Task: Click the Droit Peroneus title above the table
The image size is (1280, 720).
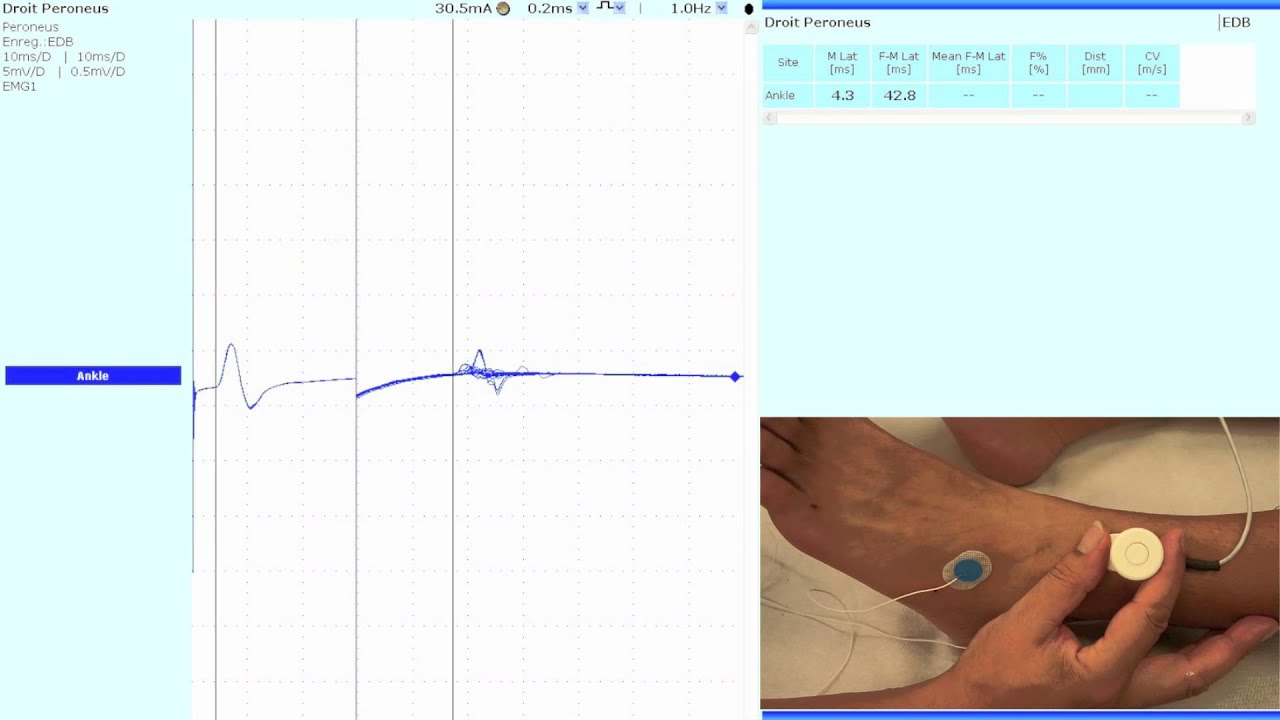Action: [817, 22]
